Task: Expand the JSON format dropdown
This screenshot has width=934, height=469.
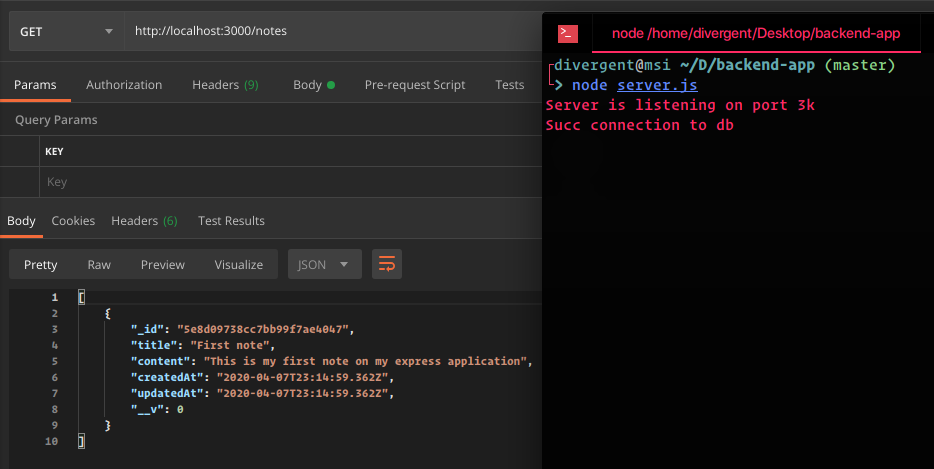Action: pyautogui.click(x=325, y=264)
